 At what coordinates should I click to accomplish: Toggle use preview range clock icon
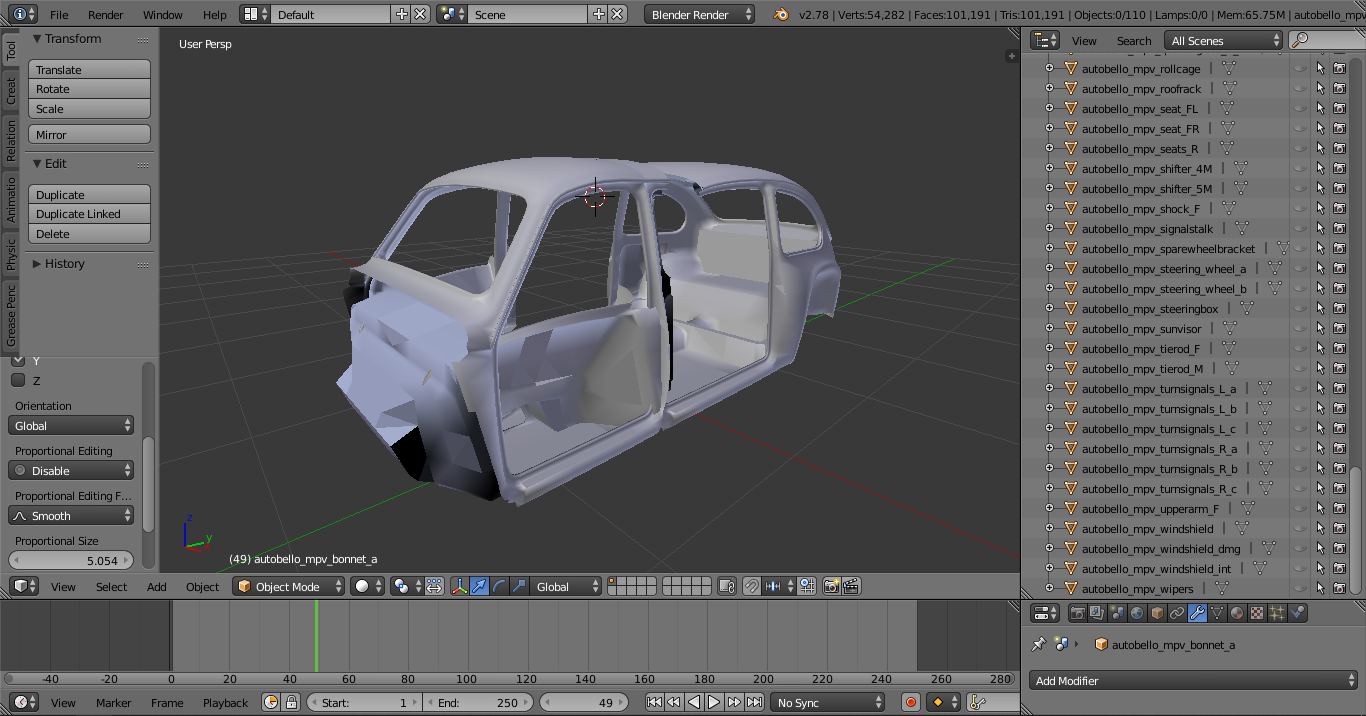[271, 703]
